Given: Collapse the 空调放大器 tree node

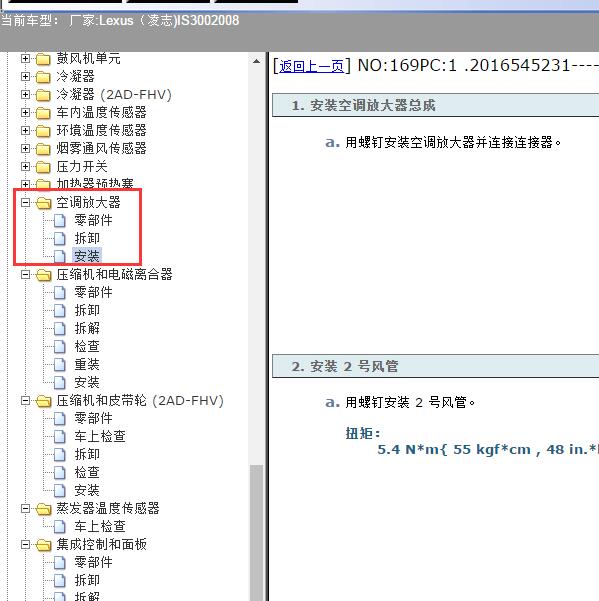Looking at the screenshot, I should click(25, 202).
